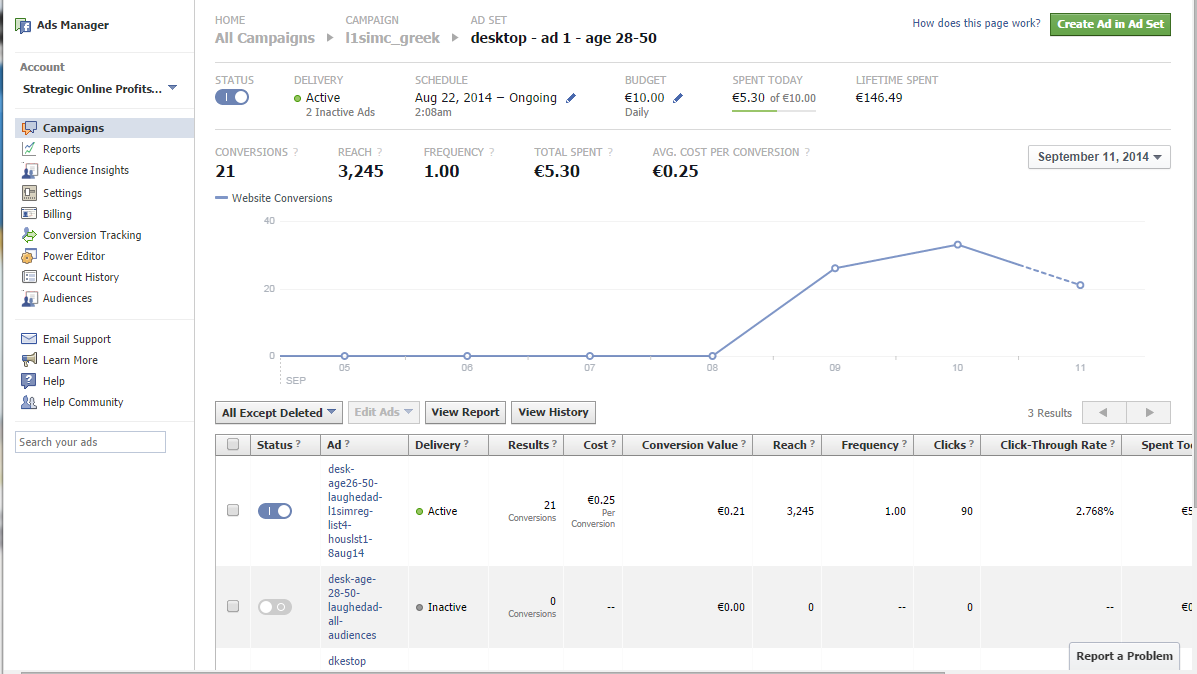The image size is (1197, 674).
Task: Open the September 11, 2014 date dropdown
Action: [x=1099, y=156]
